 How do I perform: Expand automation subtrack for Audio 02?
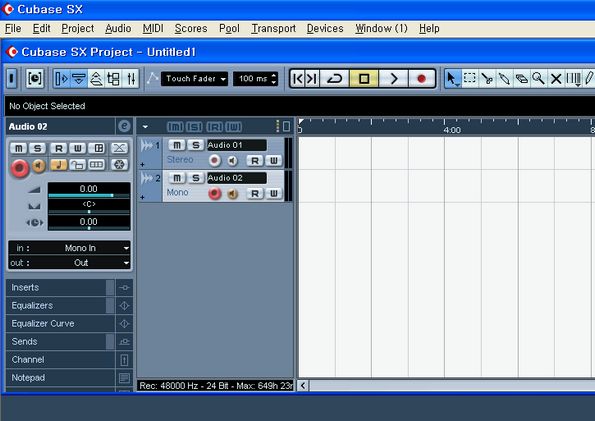click(142, 197)
